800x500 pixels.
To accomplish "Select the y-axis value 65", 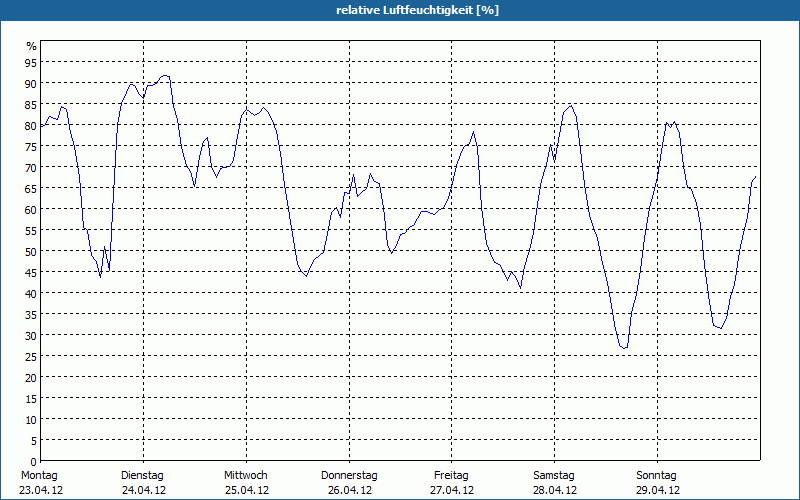I will tap(31, 188).
